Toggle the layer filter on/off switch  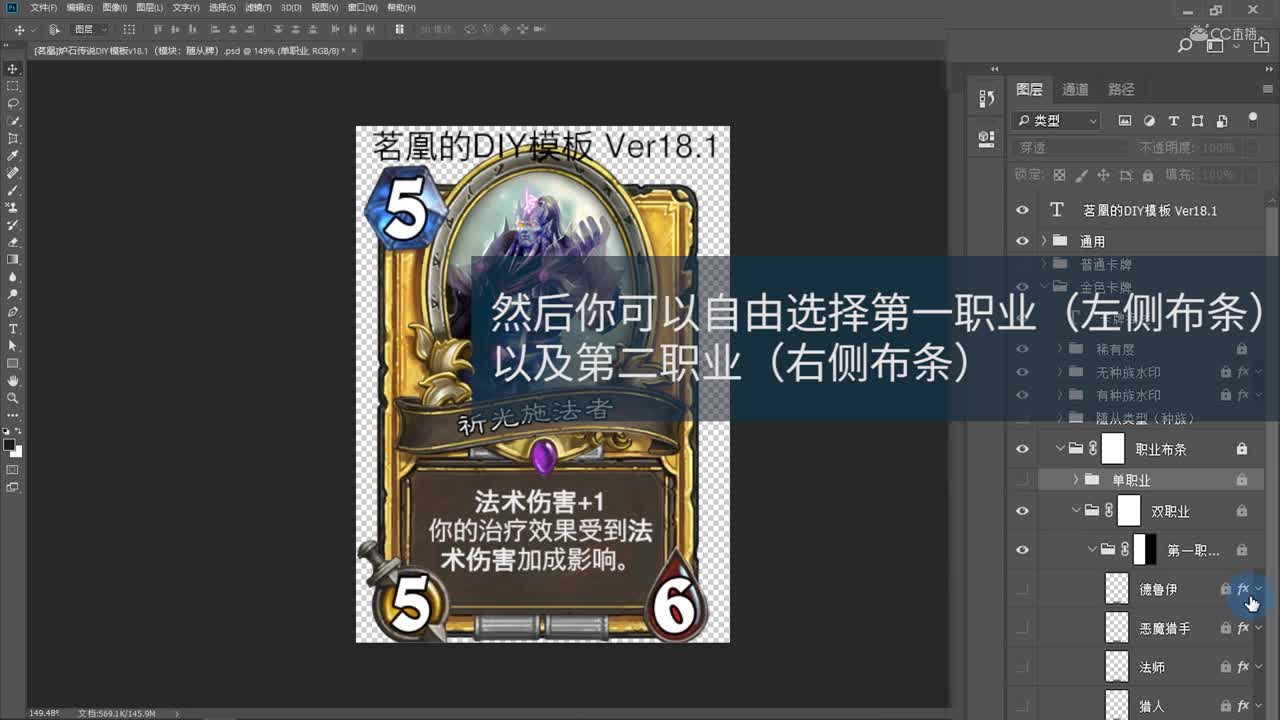pyautogui.click(x=1253, y=120)
